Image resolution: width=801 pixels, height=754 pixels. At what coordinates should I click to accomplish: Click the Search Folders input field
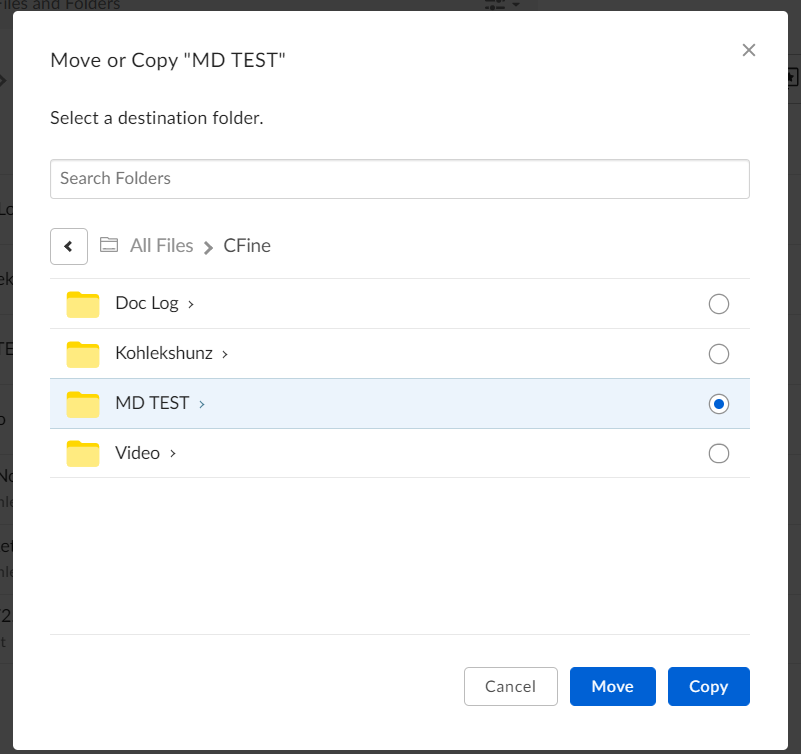(400, 179)
